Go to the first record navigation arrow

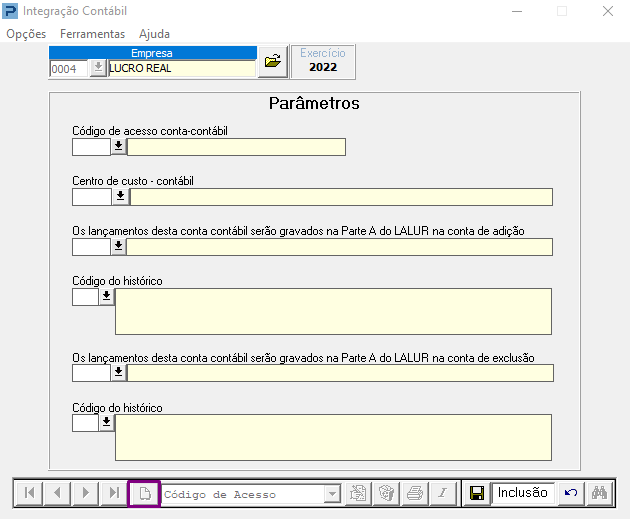29,493
